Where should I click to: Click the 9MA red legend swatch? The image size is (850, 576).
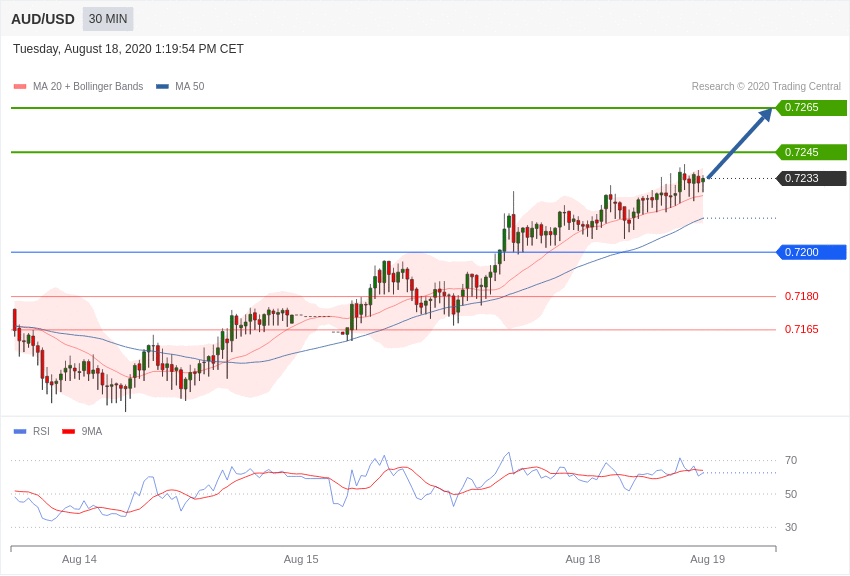tap(68, 431)
